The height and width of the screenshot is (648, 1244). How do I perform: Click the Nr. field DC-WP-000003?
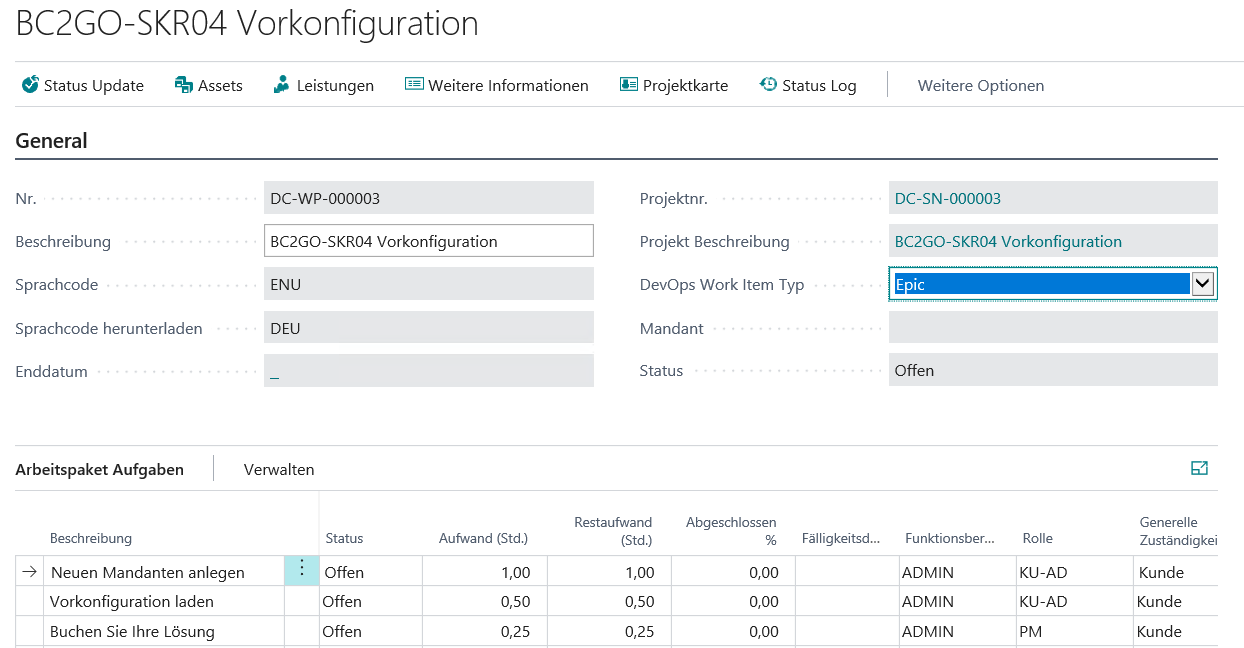(429, 198)
